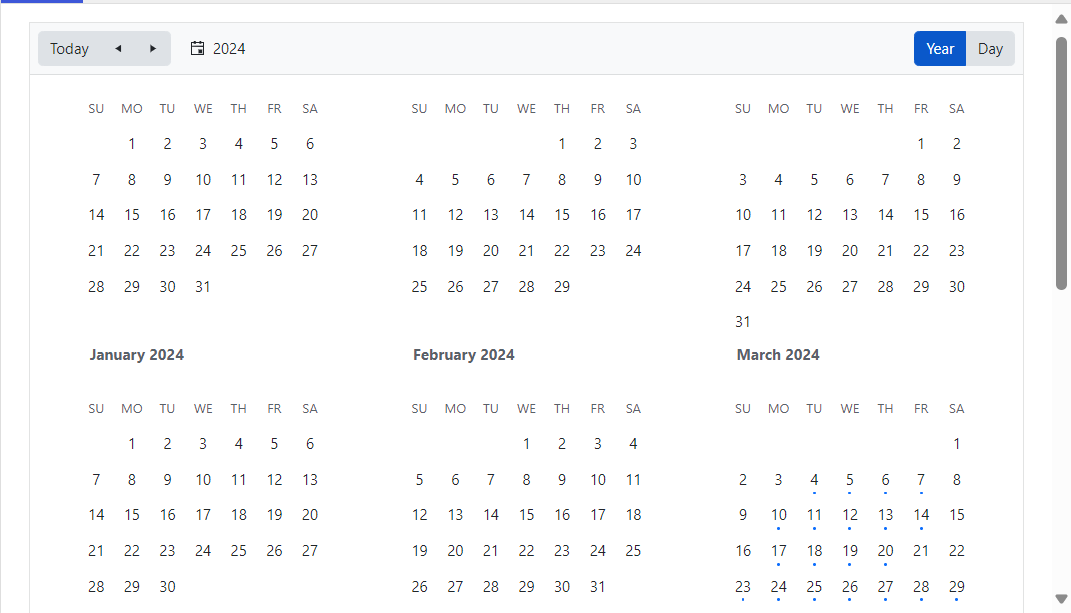Open the February 2024 month title
The height and width of the screenshot is (613, 1071).
463,355
